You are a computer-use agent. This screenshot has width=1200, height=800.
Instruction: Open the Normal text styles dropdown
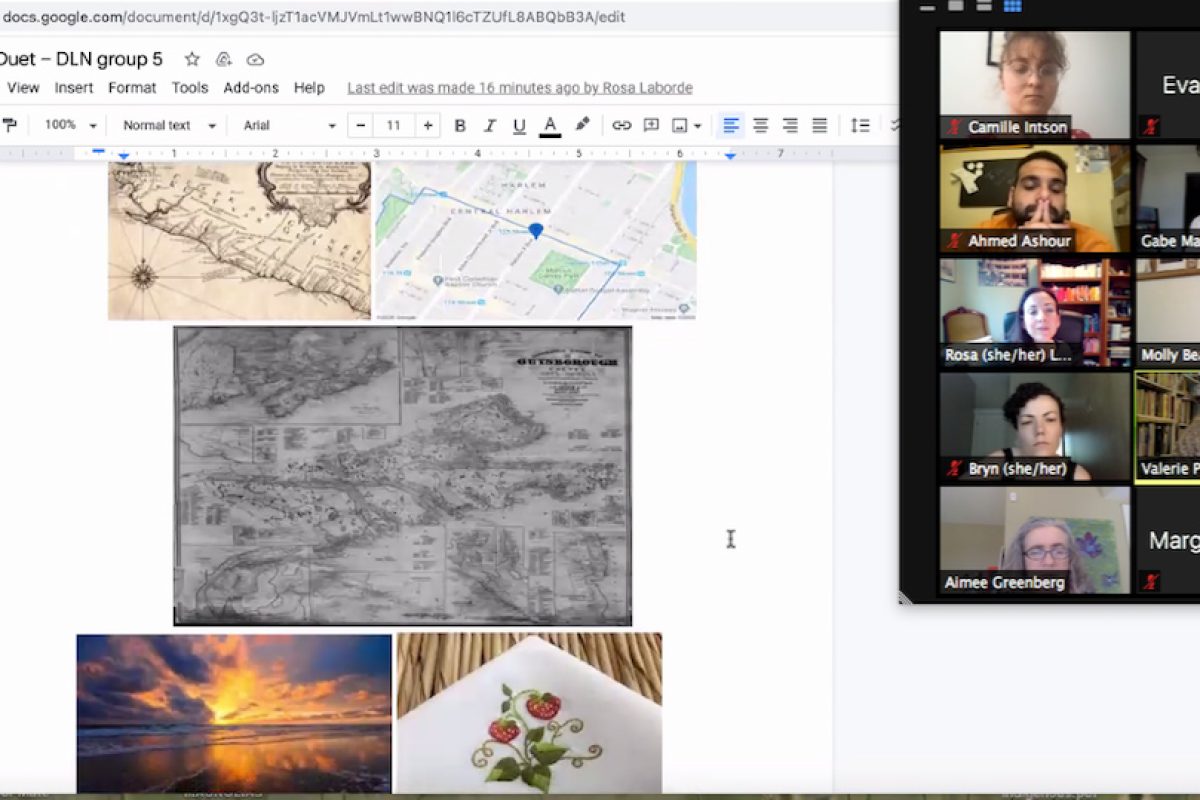click(169, 125)
